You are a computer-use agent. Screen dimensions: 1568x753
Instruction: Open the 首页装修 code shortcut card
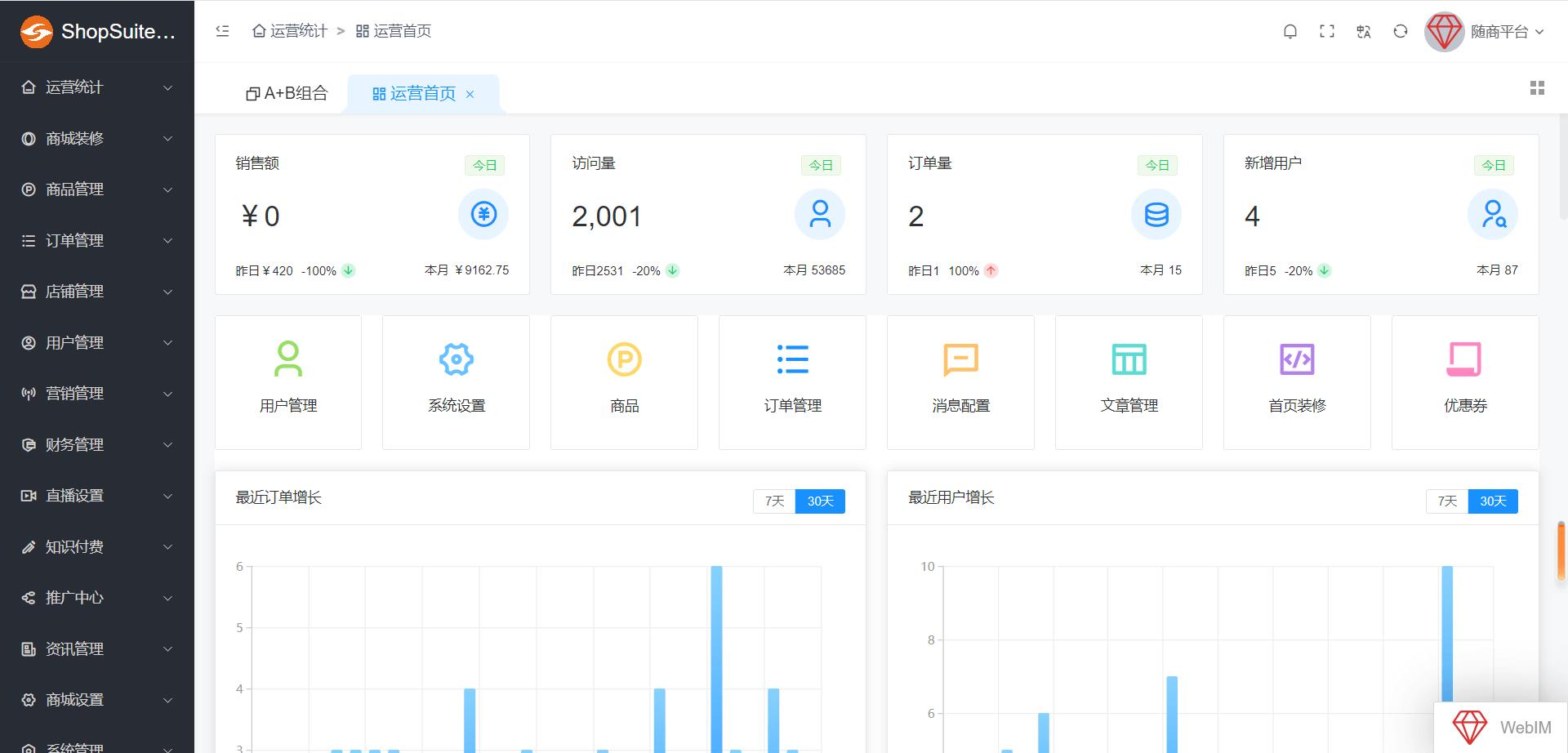1297,382
